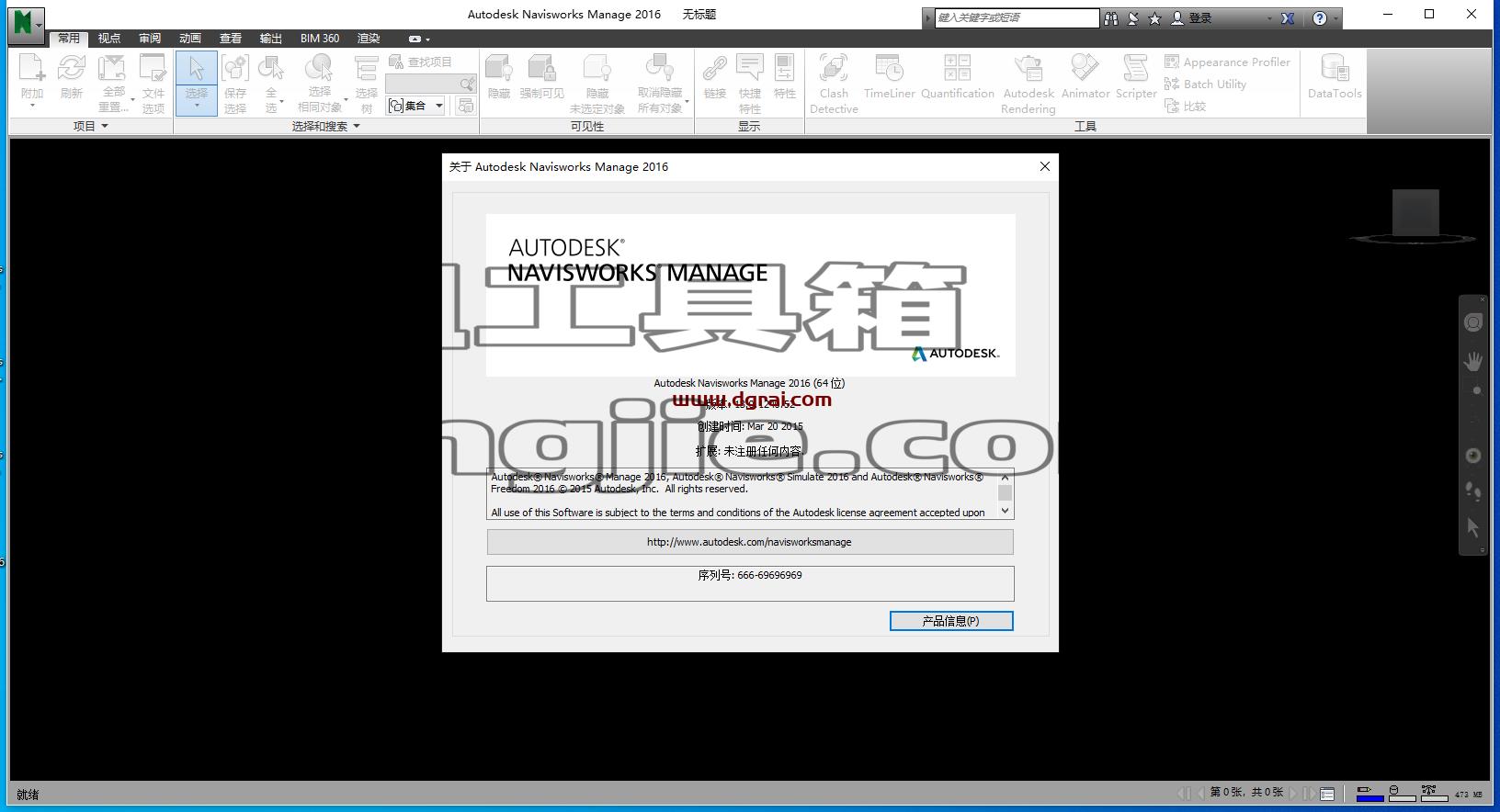
Task: Click the keyword search input field
Action: pyautogui.click(x=1017, y=17)
